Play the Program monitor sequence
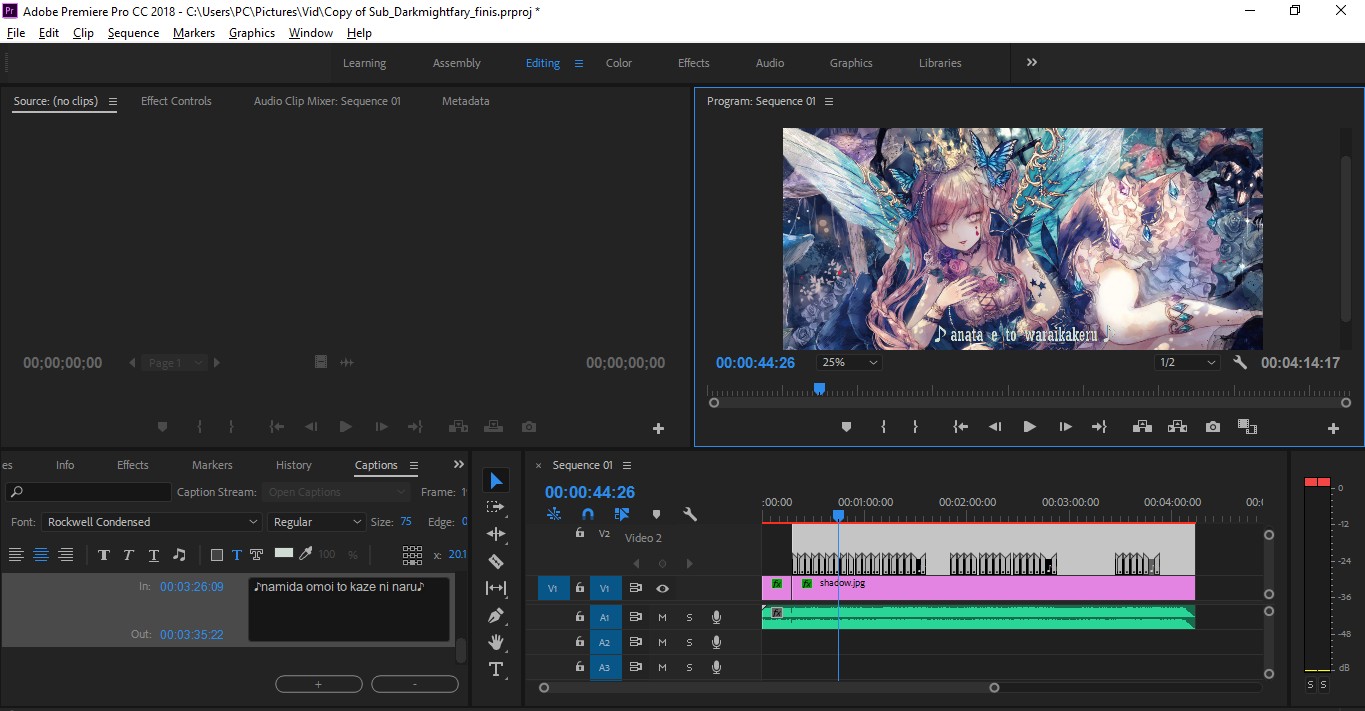The width and height of the screenshot is (1365, 711). coord(1029,427)
